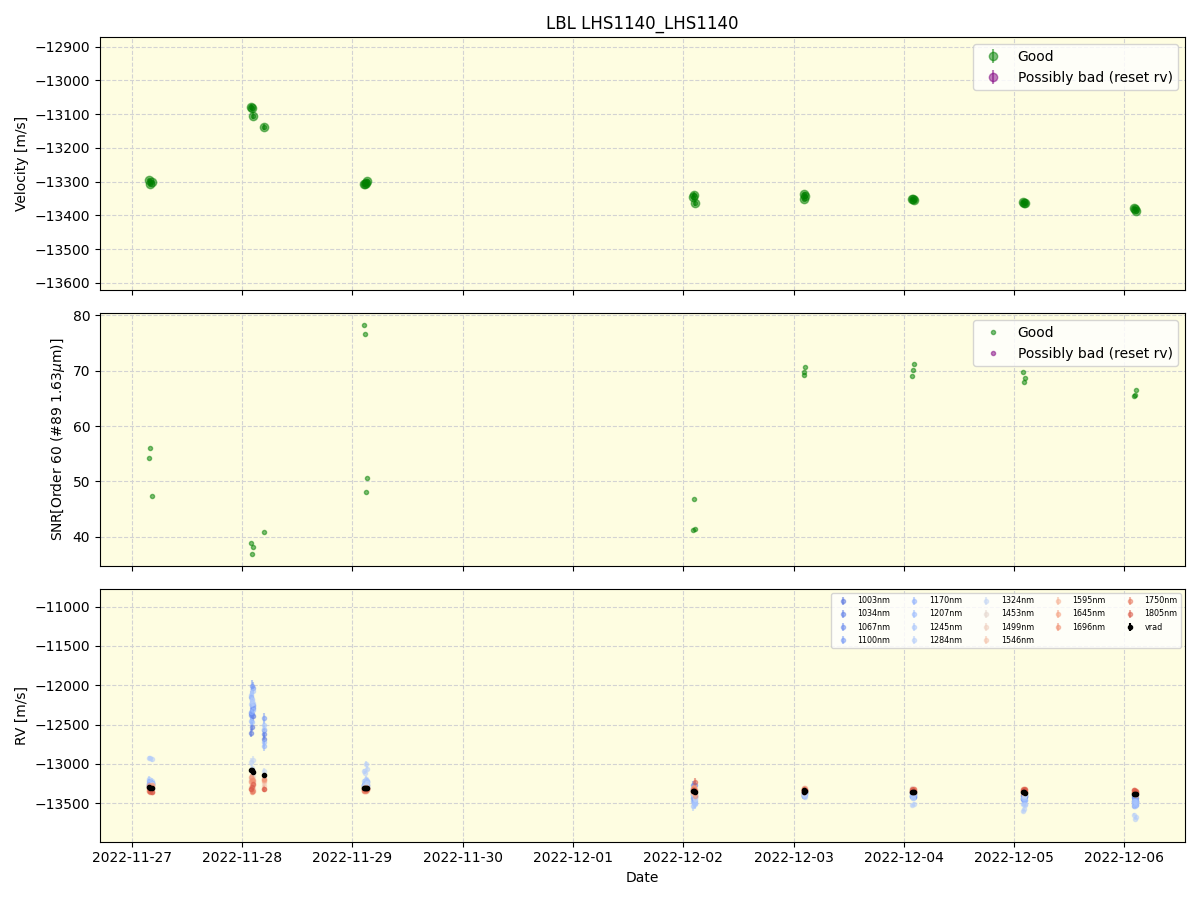Click the 2022-12-02 date tick label

pyautogui.click(x=683, y=856)
